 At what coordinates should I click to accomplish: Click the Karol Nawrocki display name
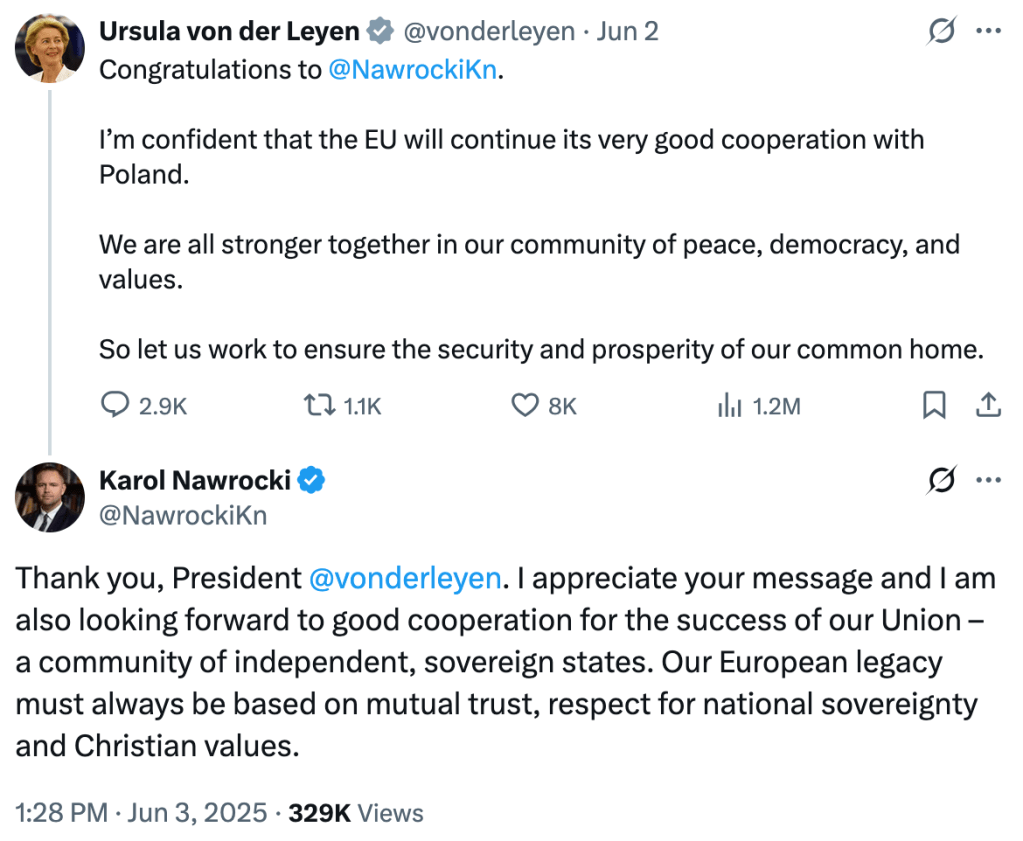tap(195, 481)
